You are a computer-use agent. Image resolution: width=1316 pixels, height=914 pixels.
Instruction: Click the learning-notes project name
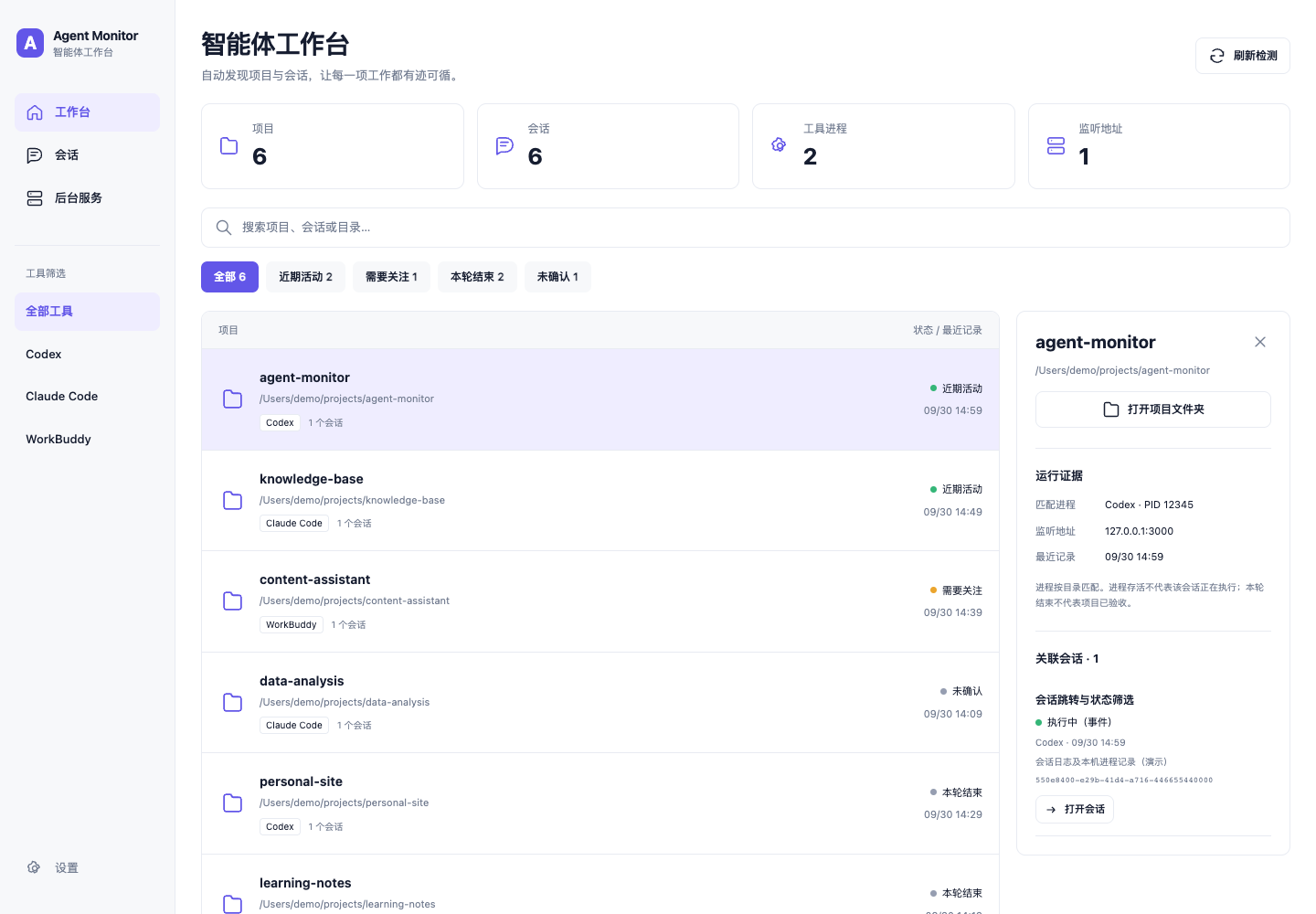305,883
